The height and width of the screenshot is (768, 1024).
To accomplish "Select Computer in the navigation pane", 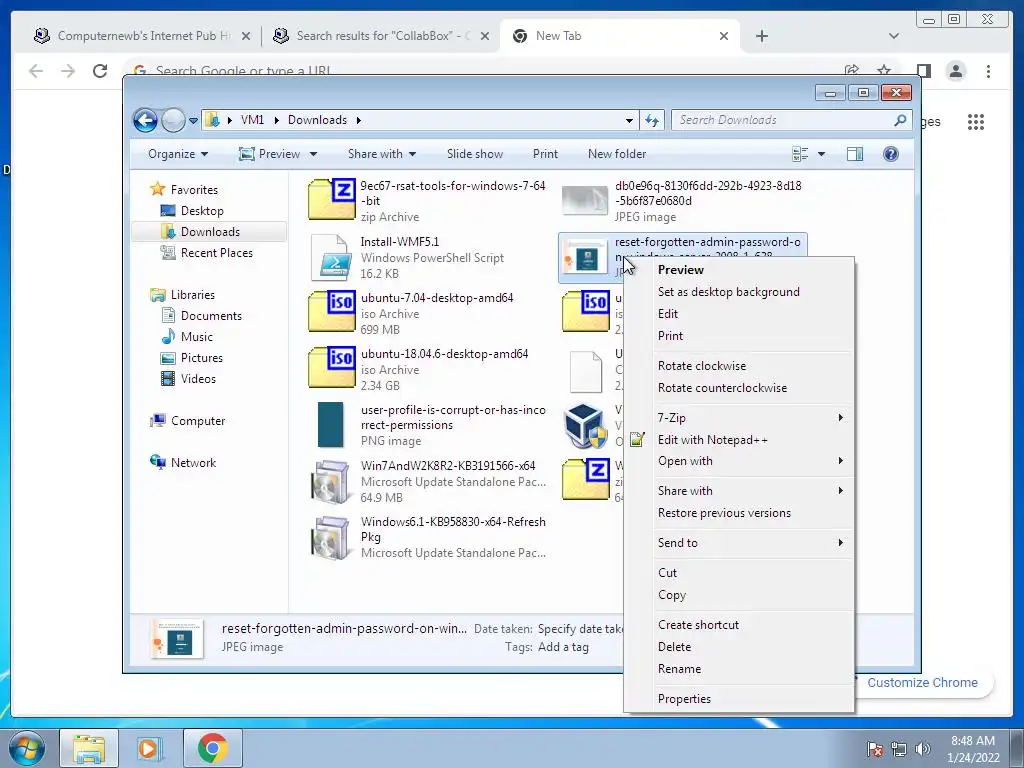I will (198, 421).
